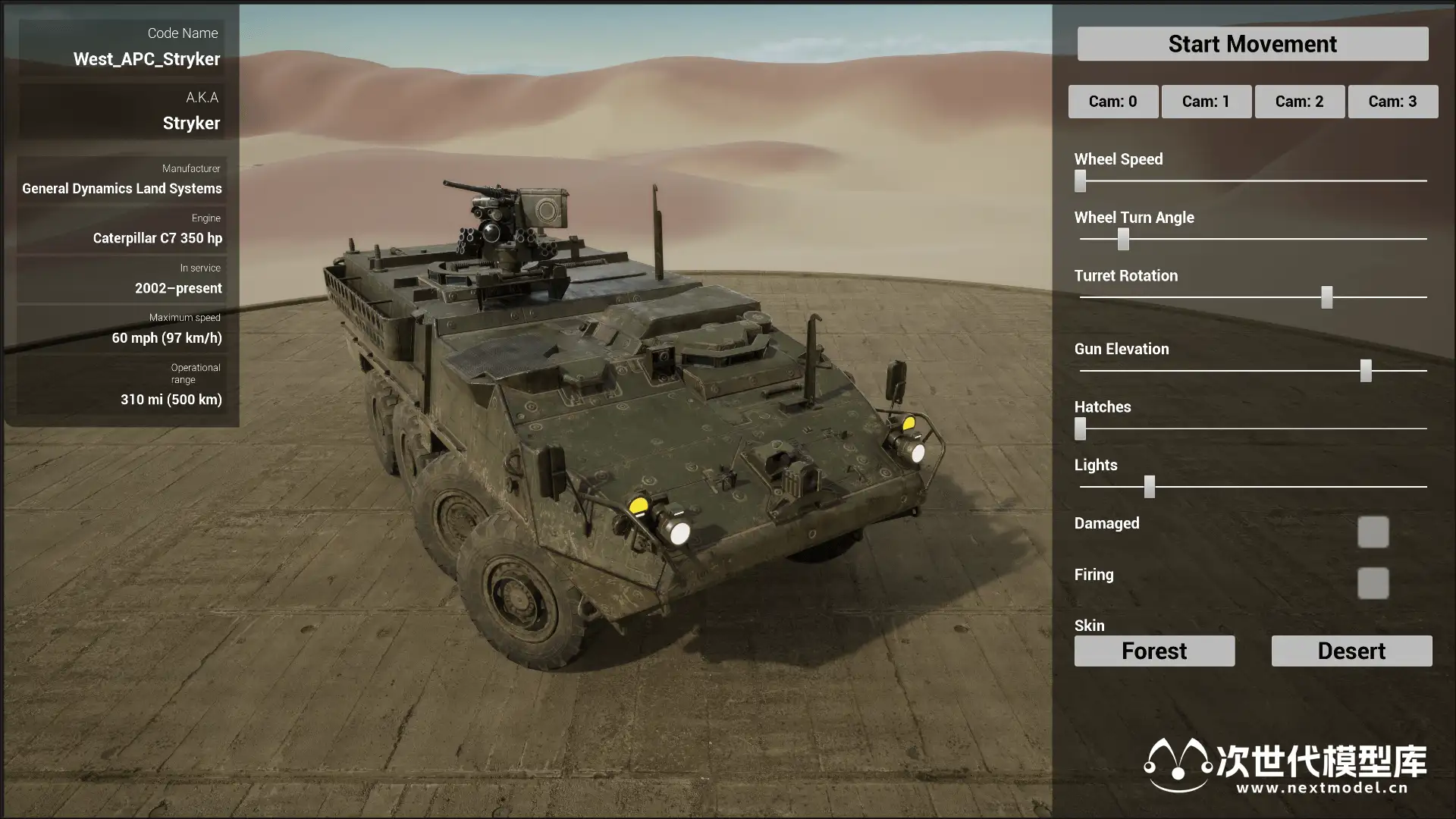Image resolution: width=1456 pixels, height=819 pixels.
Task: Click the Hatches slider handle
Action: [1080, 428]
